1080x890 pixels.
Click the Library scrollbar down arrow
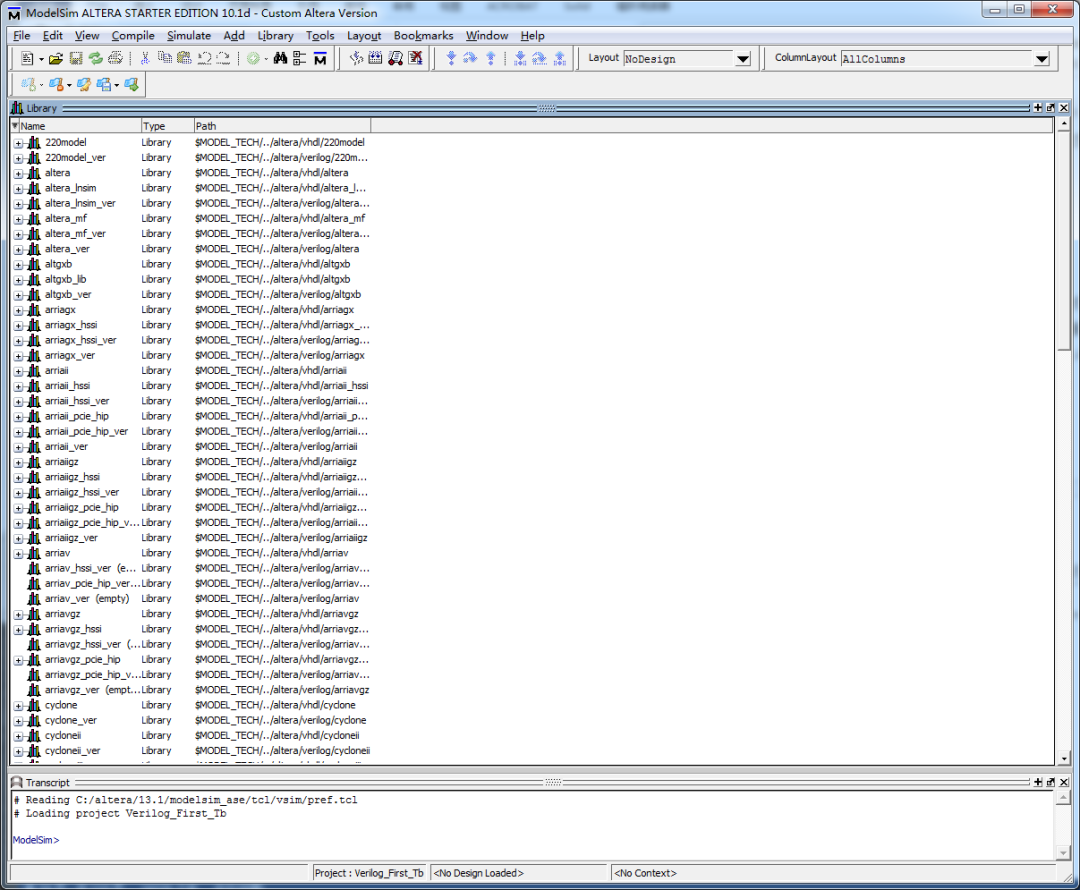pos(1064,758)
